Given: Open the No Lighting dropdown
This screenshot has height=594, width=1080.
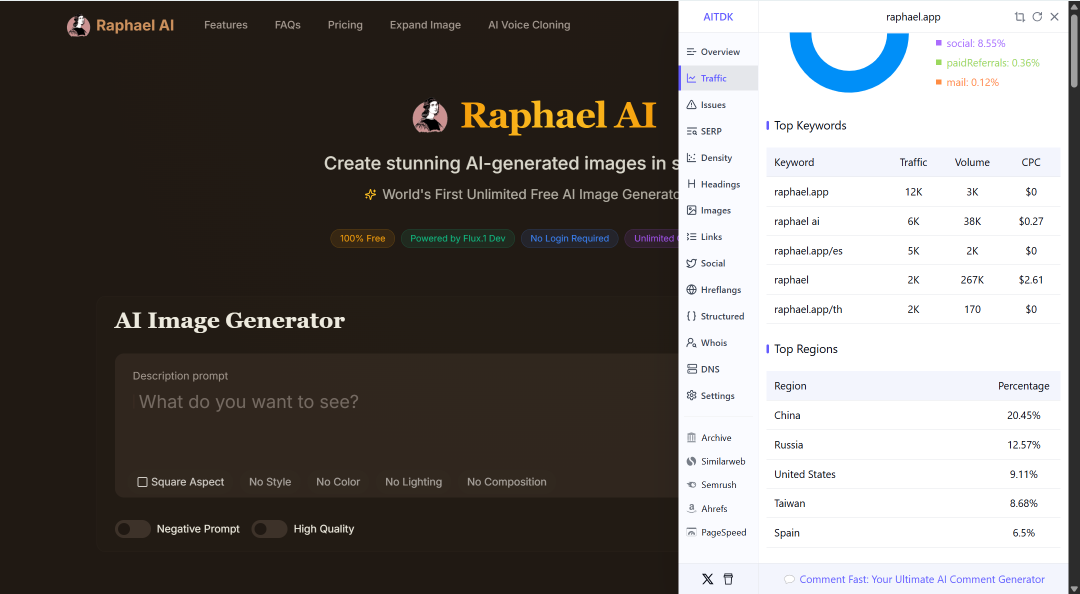Looking at the screenshot, I should point(413,482).
